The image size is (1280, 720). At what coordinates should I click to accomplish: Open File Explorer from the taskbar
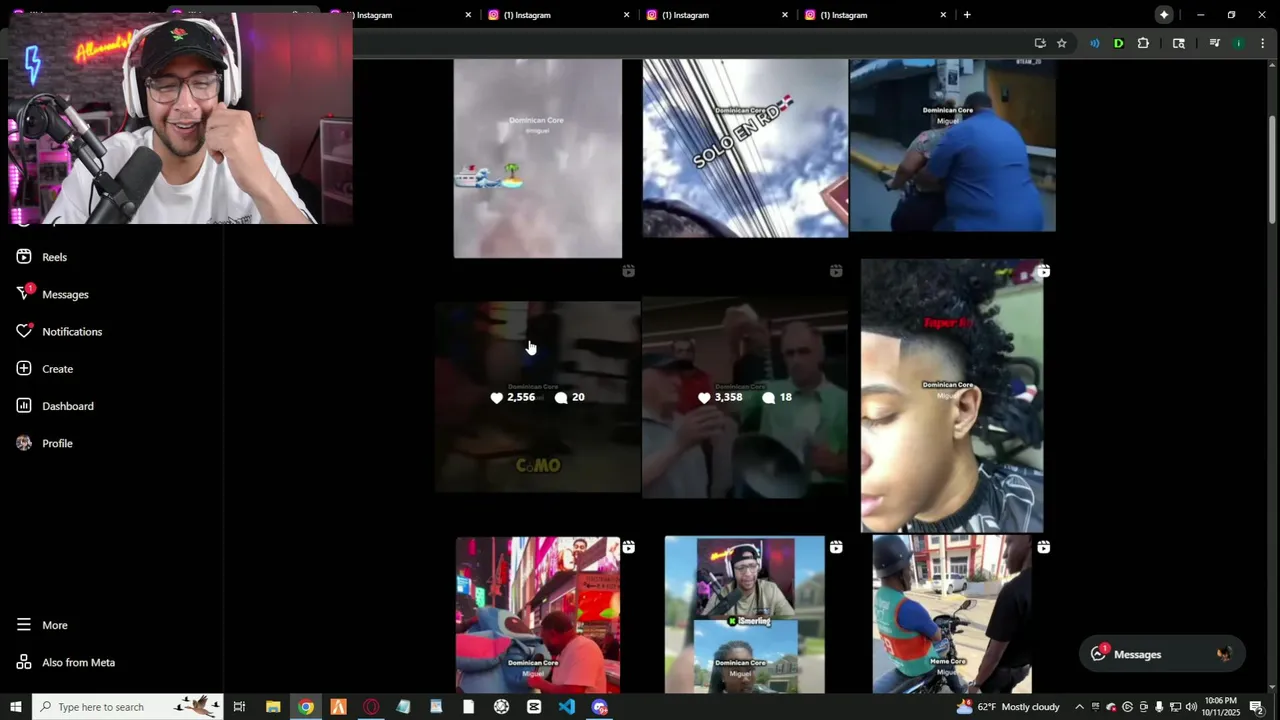pyautogui.click(x=273, y=707)
